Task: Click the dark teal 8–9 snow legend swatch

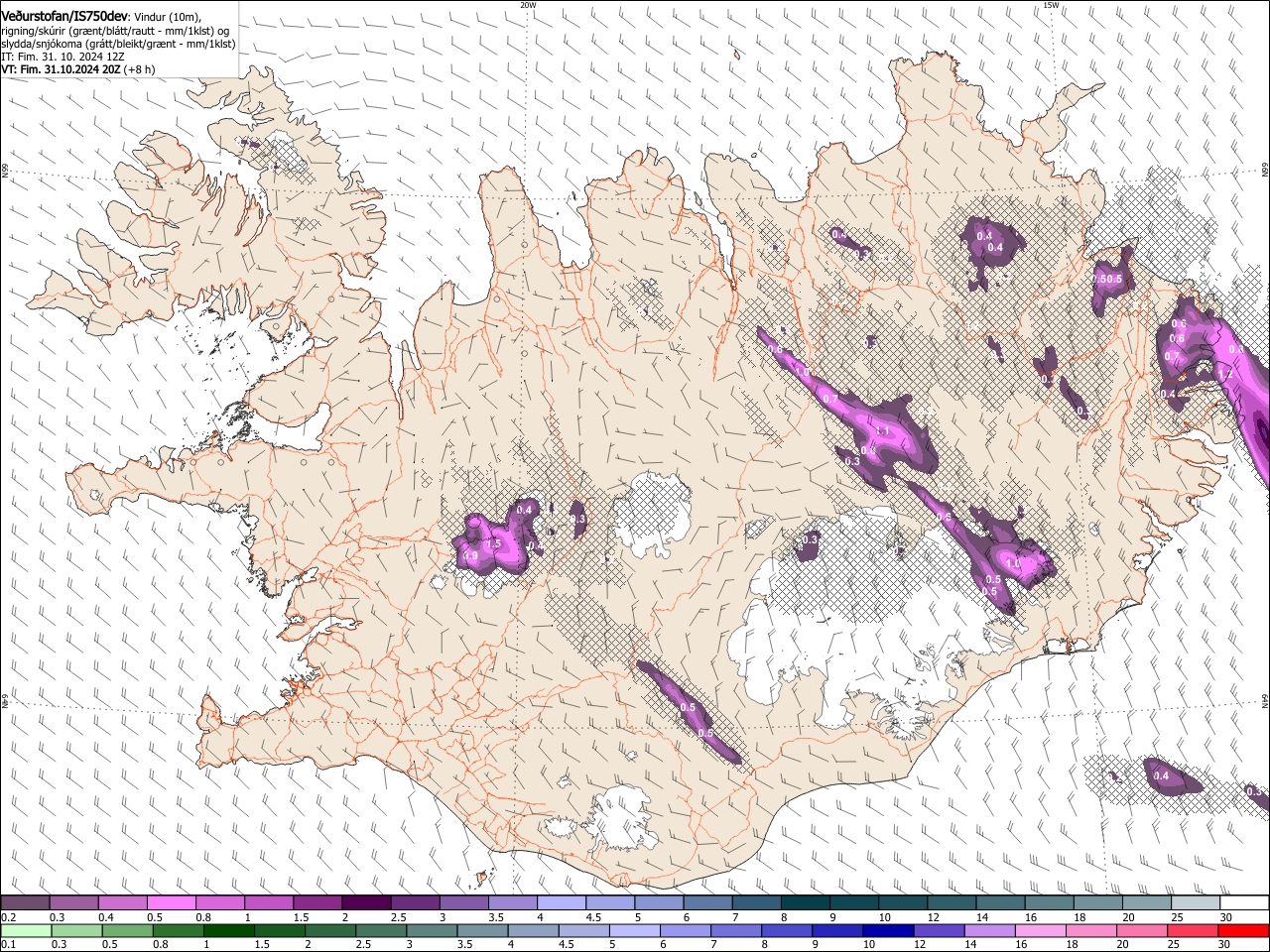Action: pyautogui.click(x=806, y=903)
